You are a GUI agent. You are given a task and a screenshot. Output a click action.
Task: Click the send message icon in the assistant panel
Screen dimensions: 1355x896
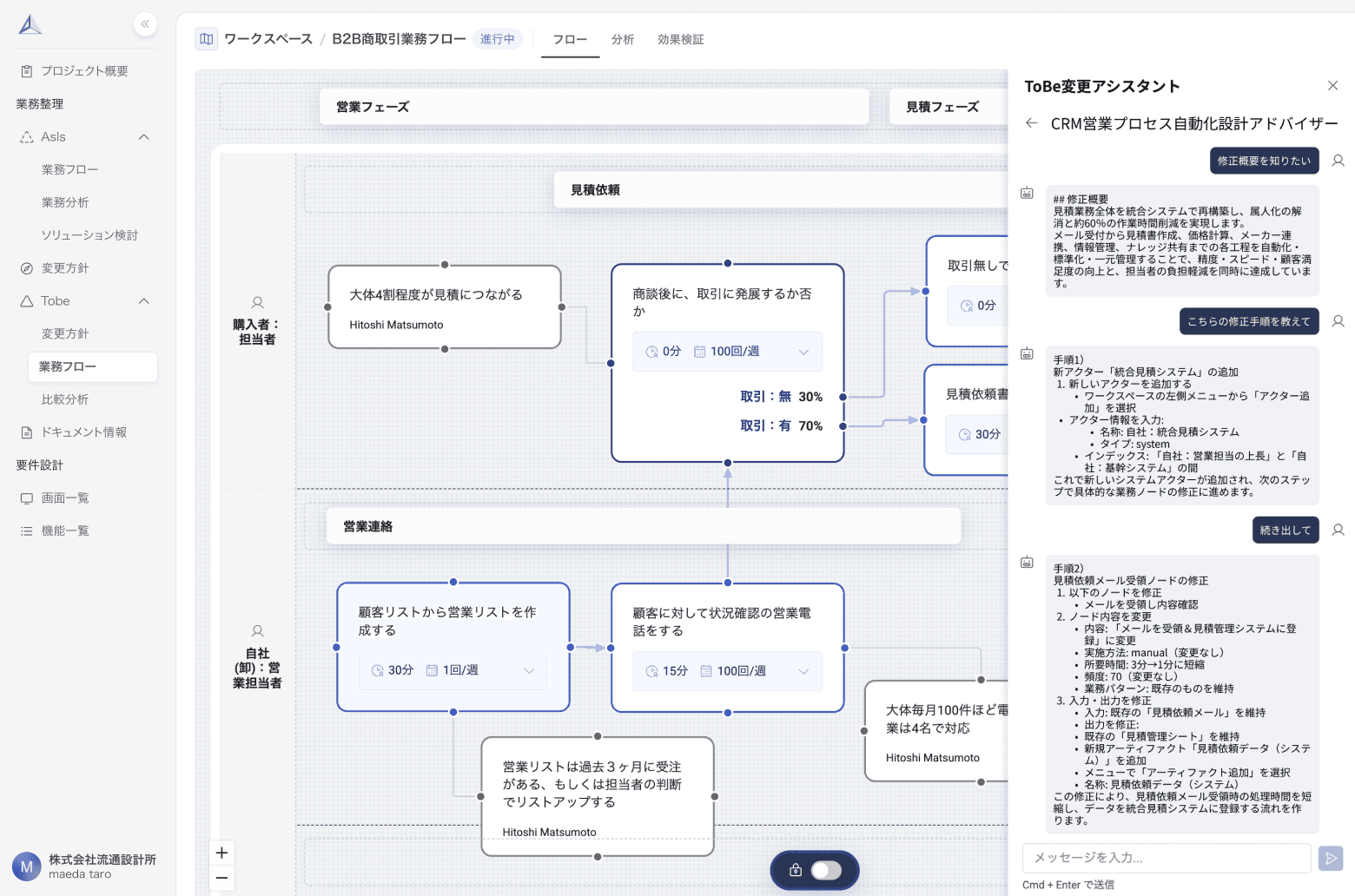(x=1331, y=858)
